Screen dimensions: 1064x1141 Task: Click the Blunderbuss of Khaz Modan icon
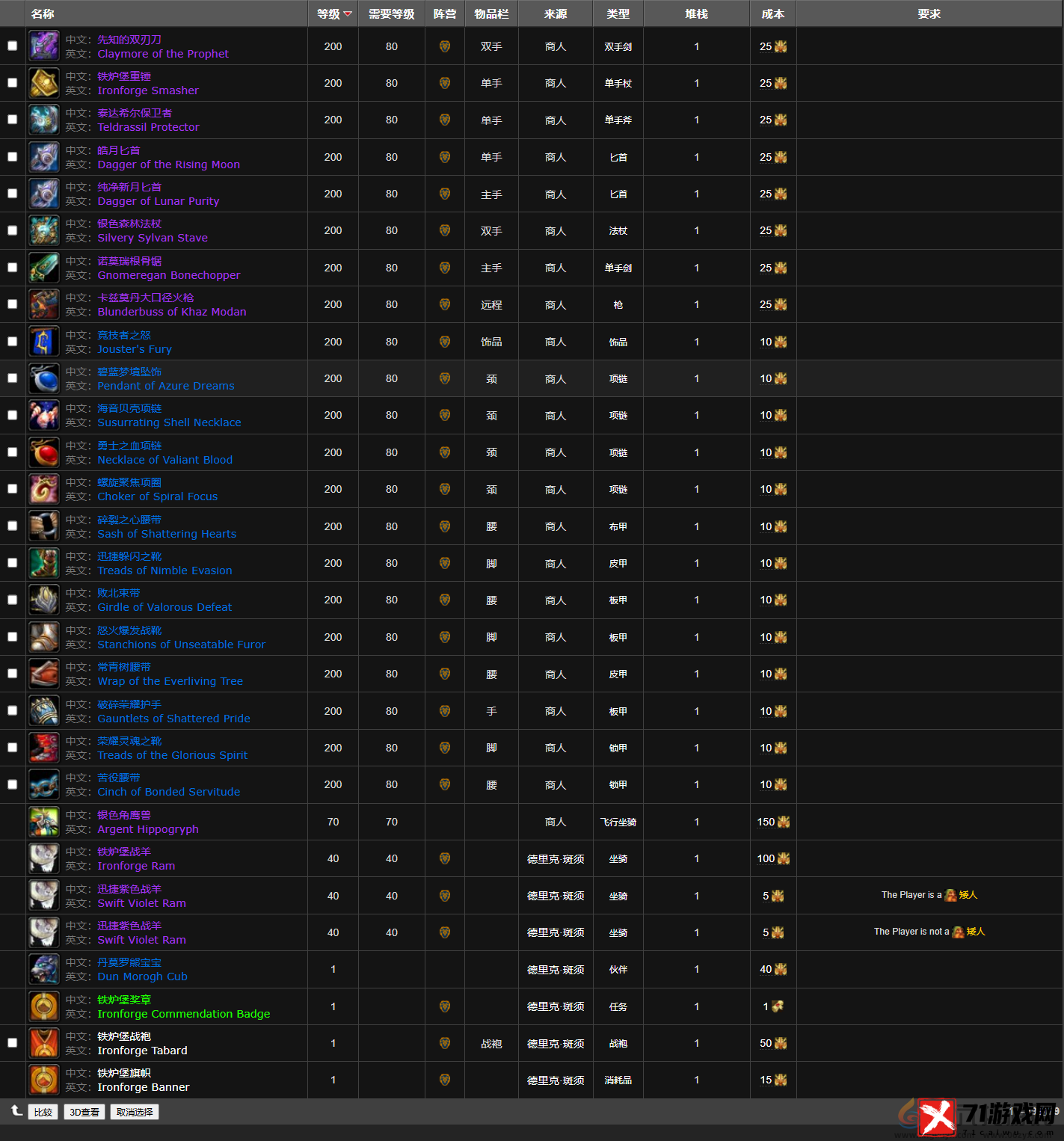(x=44, y=304)
